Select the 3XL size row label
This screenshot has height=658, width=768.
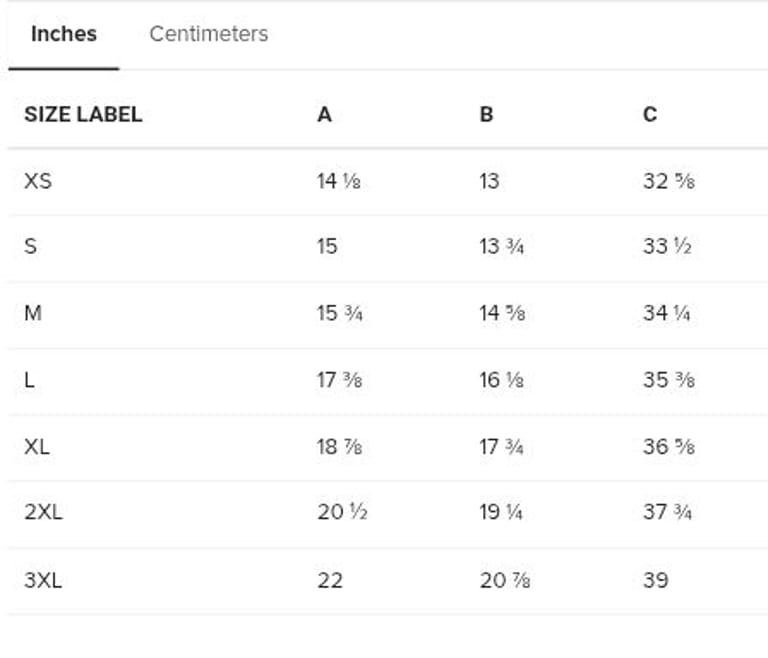pyautogui.click(x=43, y=580)
